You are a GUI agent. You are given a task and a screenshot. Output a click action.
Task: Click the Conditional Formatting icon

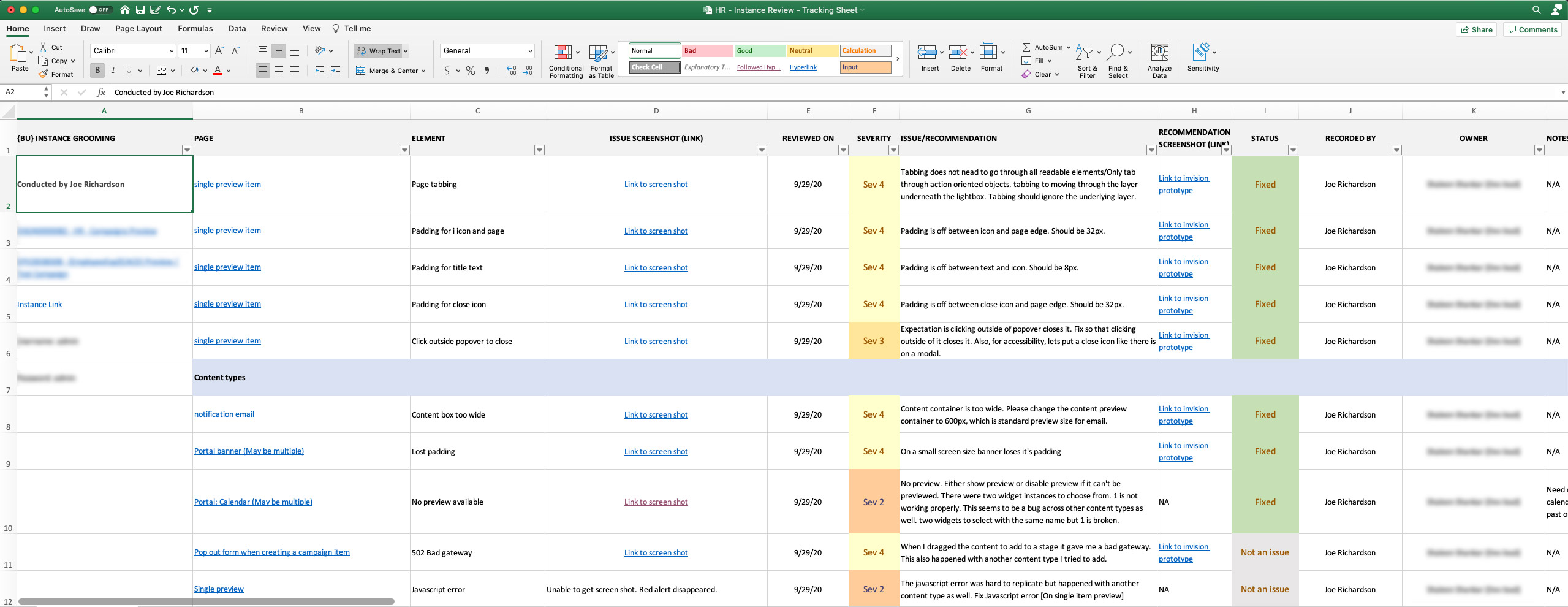[x=562, y=53]
